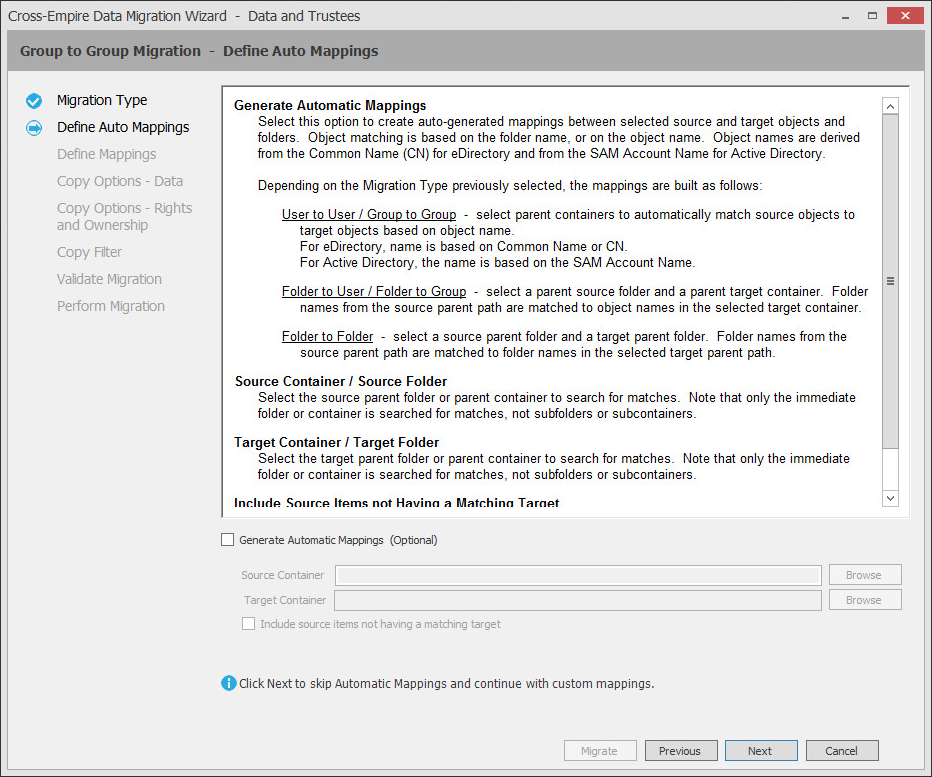Viewport: 932px width, 777px height.
Task: Go to the Copy Options - Data step
Action: pyautogui.click(x=119, y=181)
